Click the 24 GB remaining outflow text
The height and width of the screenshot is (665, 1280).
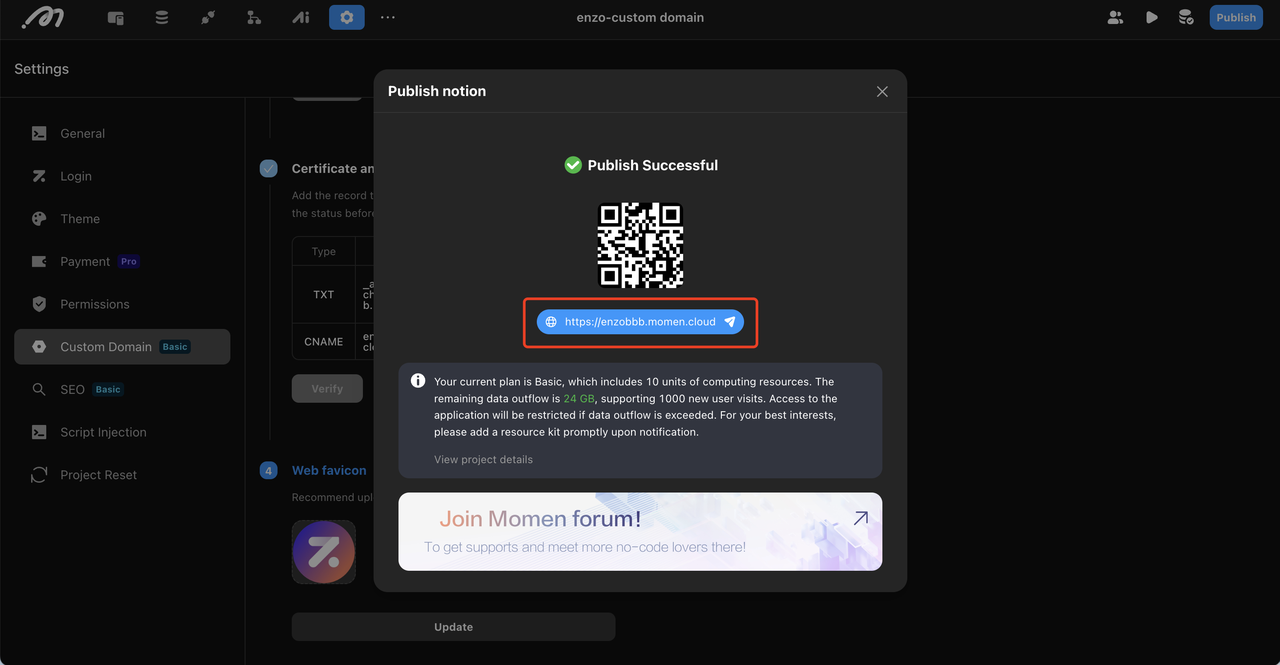[579, 398]
